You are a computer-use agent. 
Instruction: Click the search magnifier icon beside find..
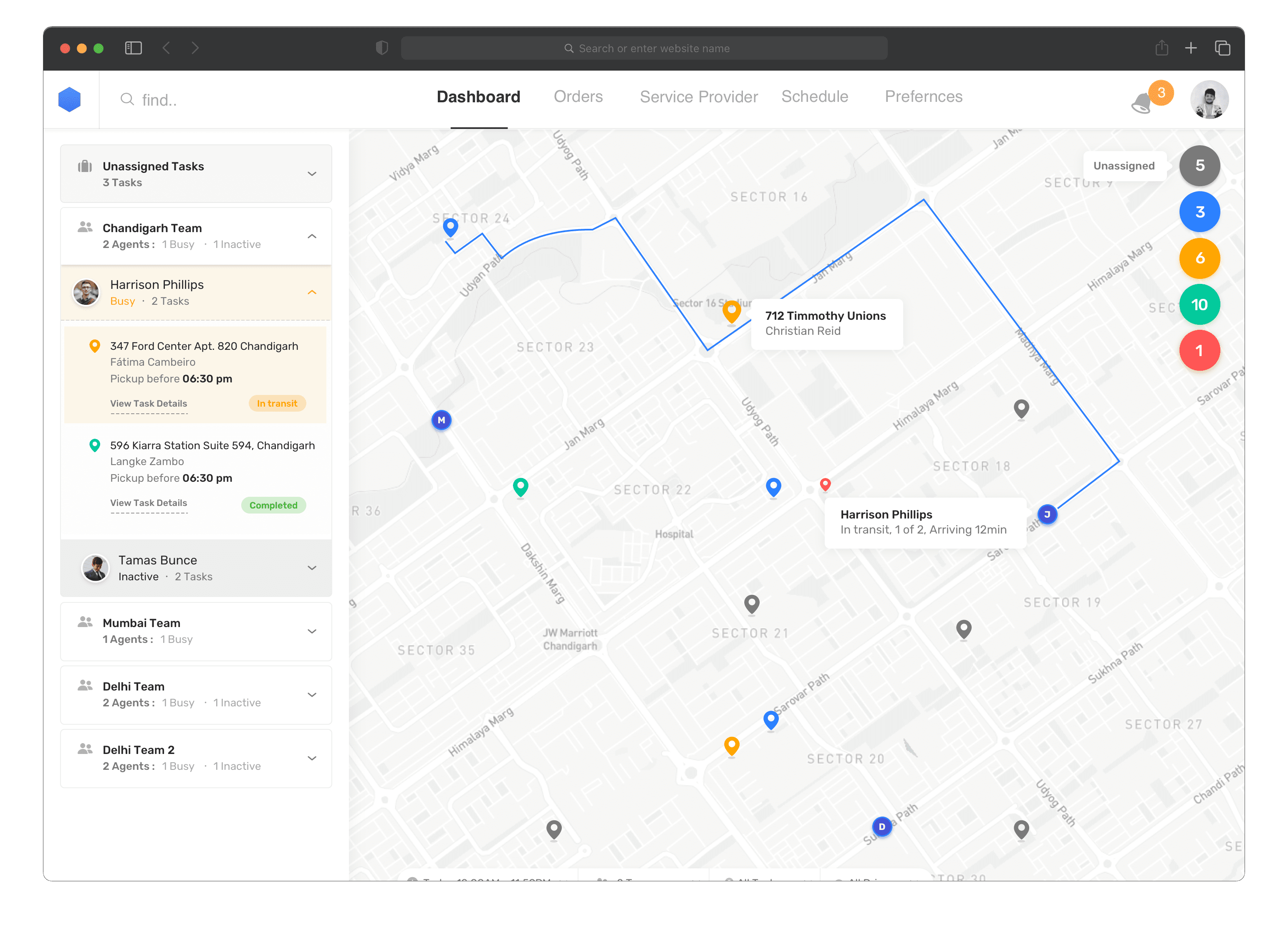127,100
